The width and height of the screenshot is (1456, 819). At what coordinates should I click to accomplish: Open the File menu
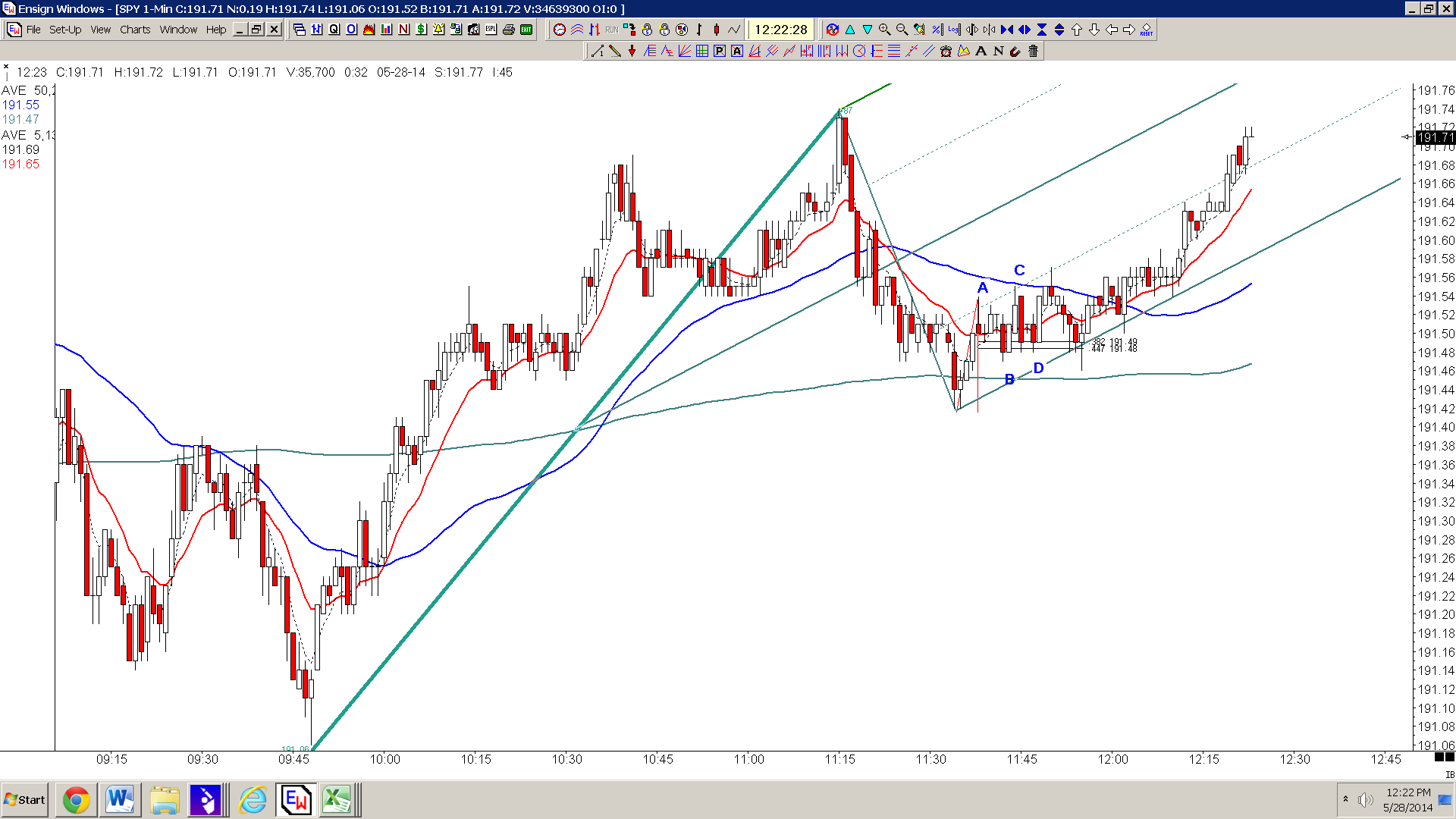click(33, 30)
